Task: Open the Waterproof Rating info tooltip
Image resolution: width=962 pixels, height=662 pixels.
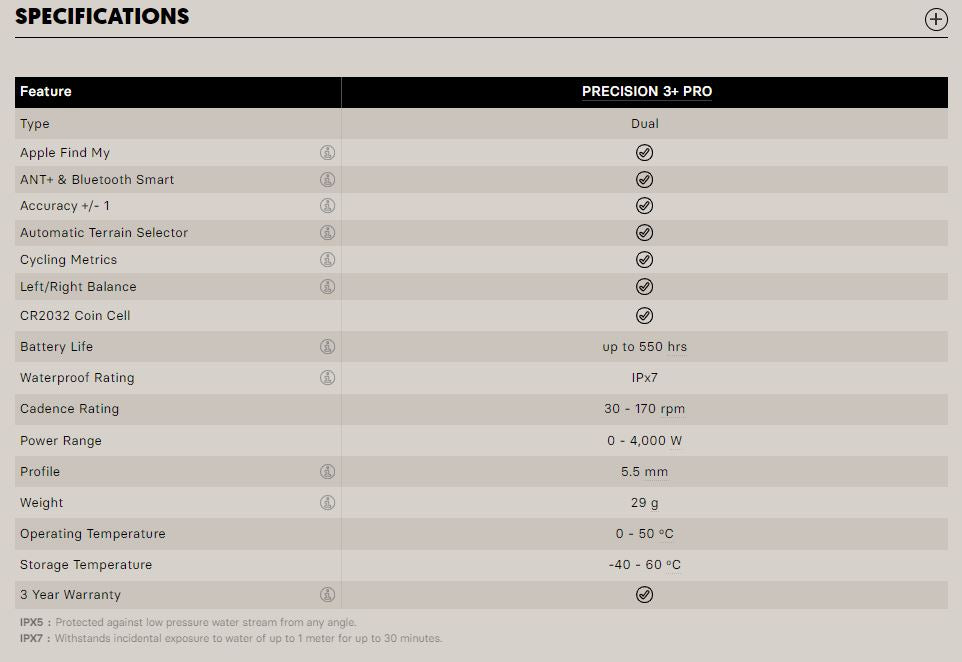Action: click(x=328, y=378)
